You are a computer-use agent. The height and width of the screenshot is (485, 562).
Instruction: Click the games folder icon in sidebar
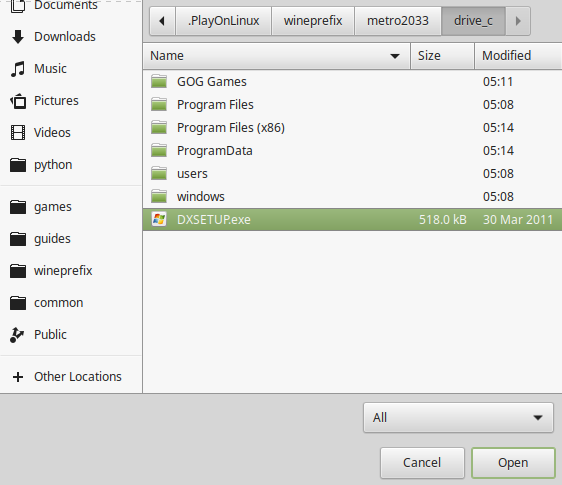[x=18, y=207]
